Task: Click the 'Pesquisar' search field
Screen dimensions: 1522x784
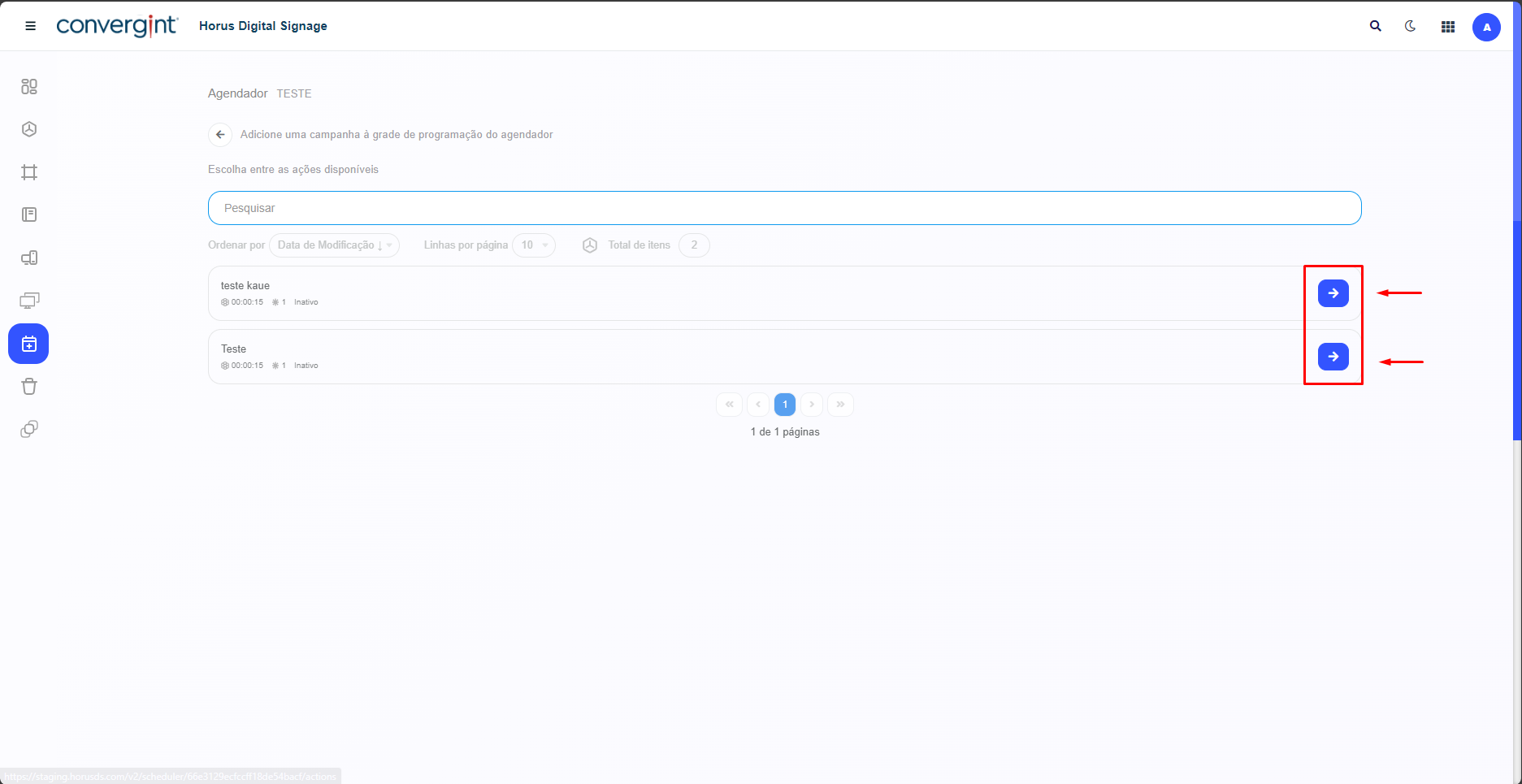Action: (x=784, y=208)
